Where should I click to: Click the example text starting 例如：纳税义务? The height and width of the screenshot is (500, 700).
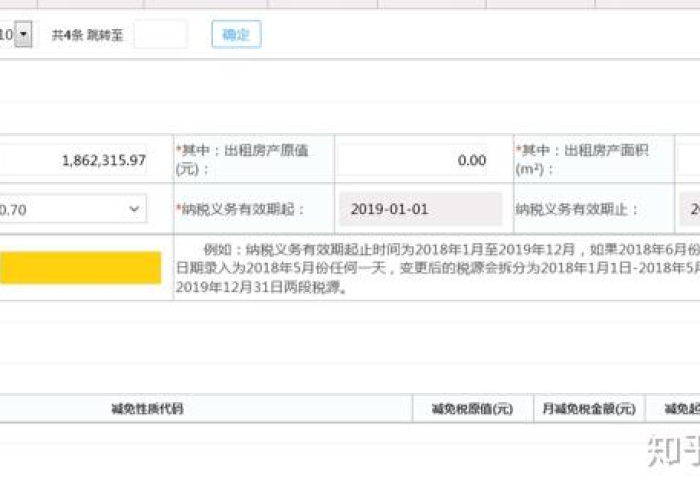[438, 268]
